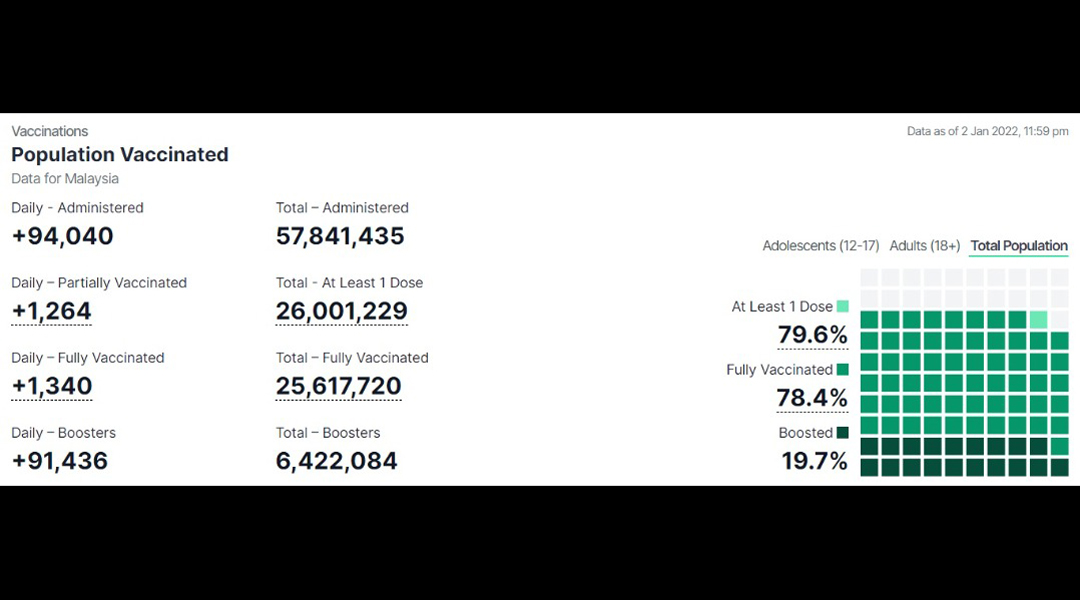Select the Adults (18+) tab

[924, 246]
